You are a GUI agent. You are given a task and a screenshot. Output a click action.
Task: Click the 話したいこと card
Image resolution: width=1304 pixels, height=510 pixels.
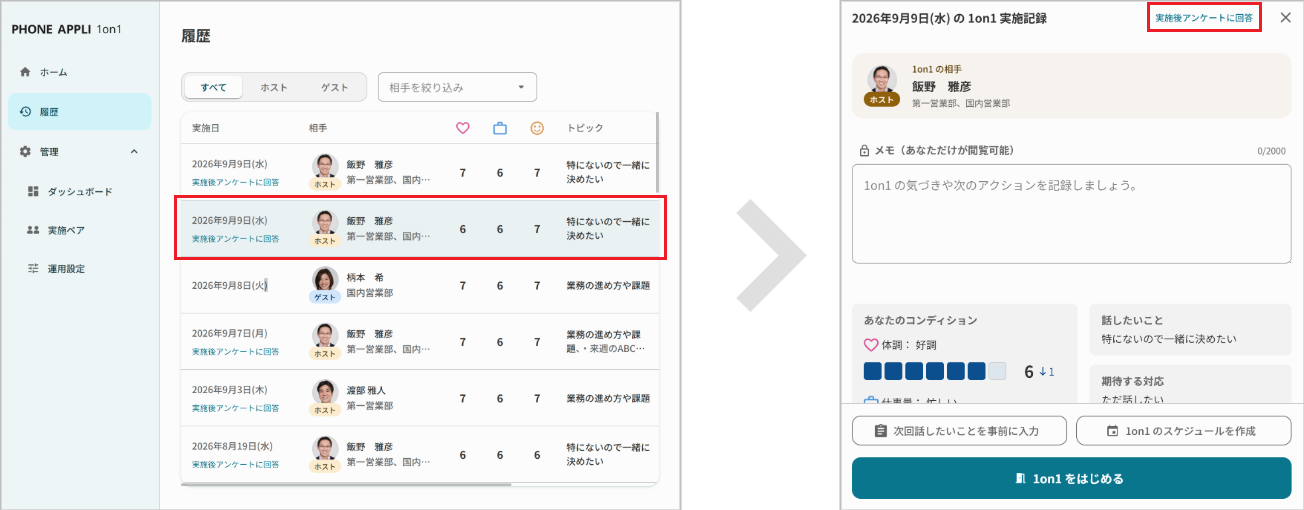pos(1190,330)
